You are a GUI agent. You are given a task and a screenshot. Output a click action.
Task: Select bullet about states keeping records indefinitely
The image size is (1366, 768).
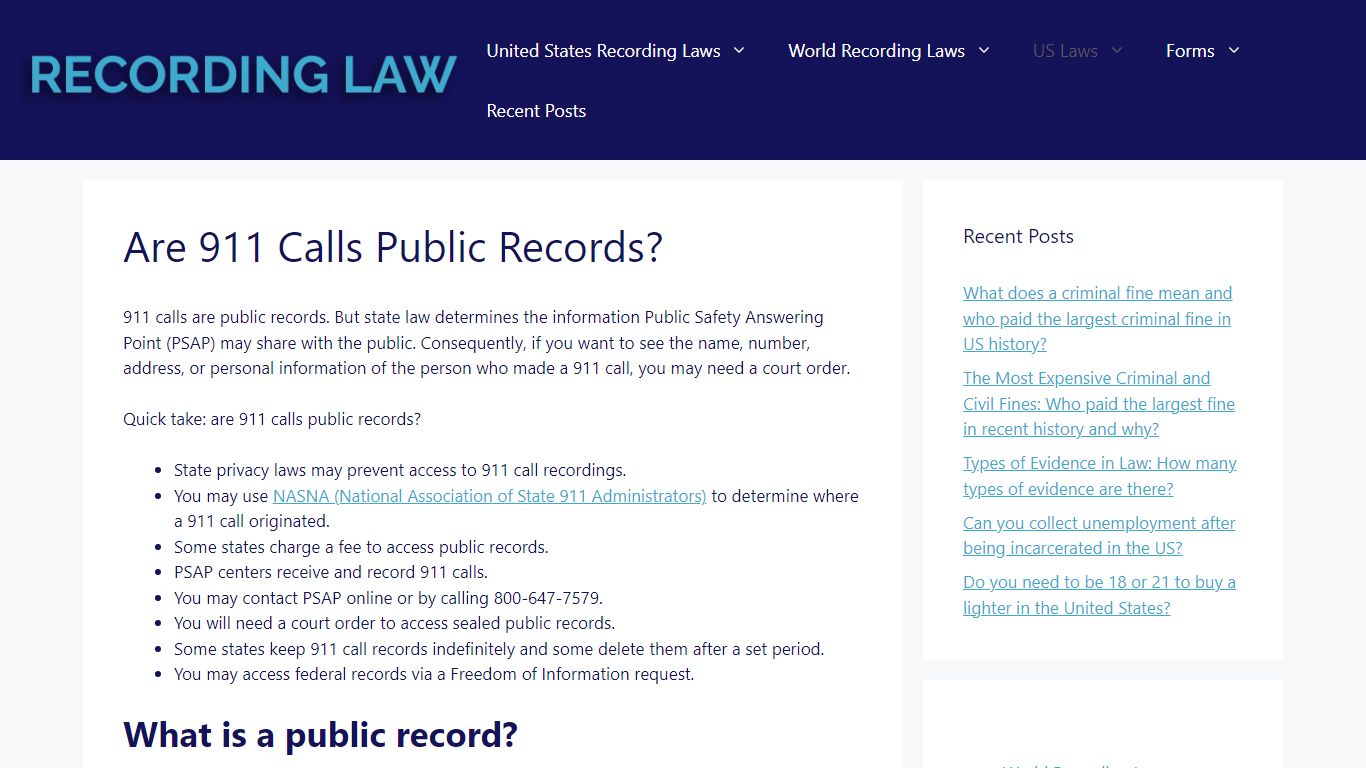pyautogui.click(x=499, y=649)
